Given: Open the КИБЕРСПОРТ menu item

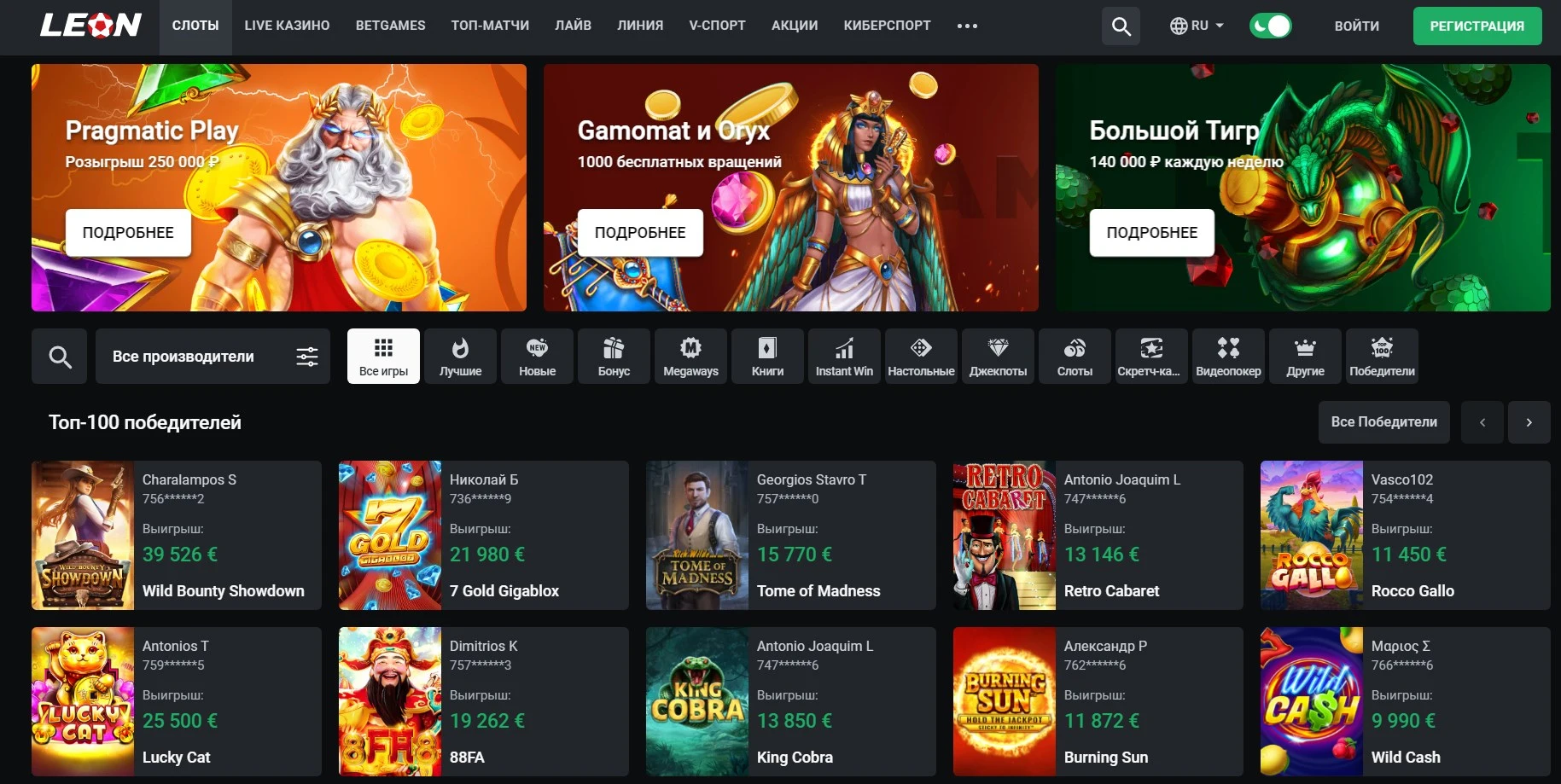Looking at the screenshot, I should click(887, 26).
